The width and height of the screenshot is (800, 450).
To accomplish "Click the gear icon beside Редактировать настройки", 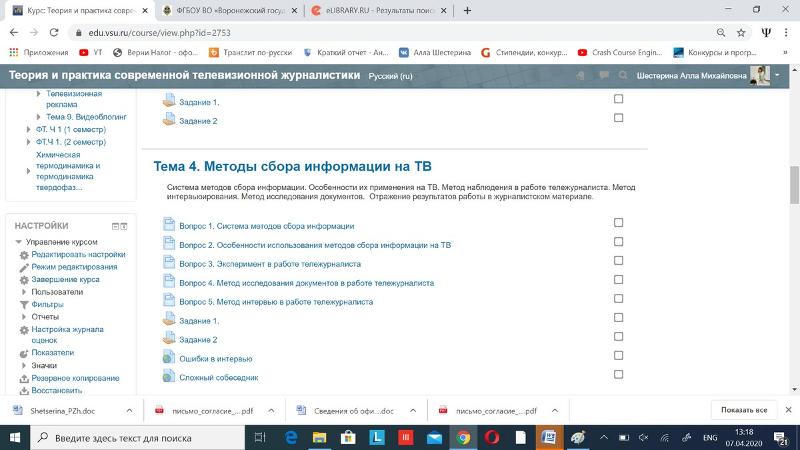I will click(x=23, y=255).
